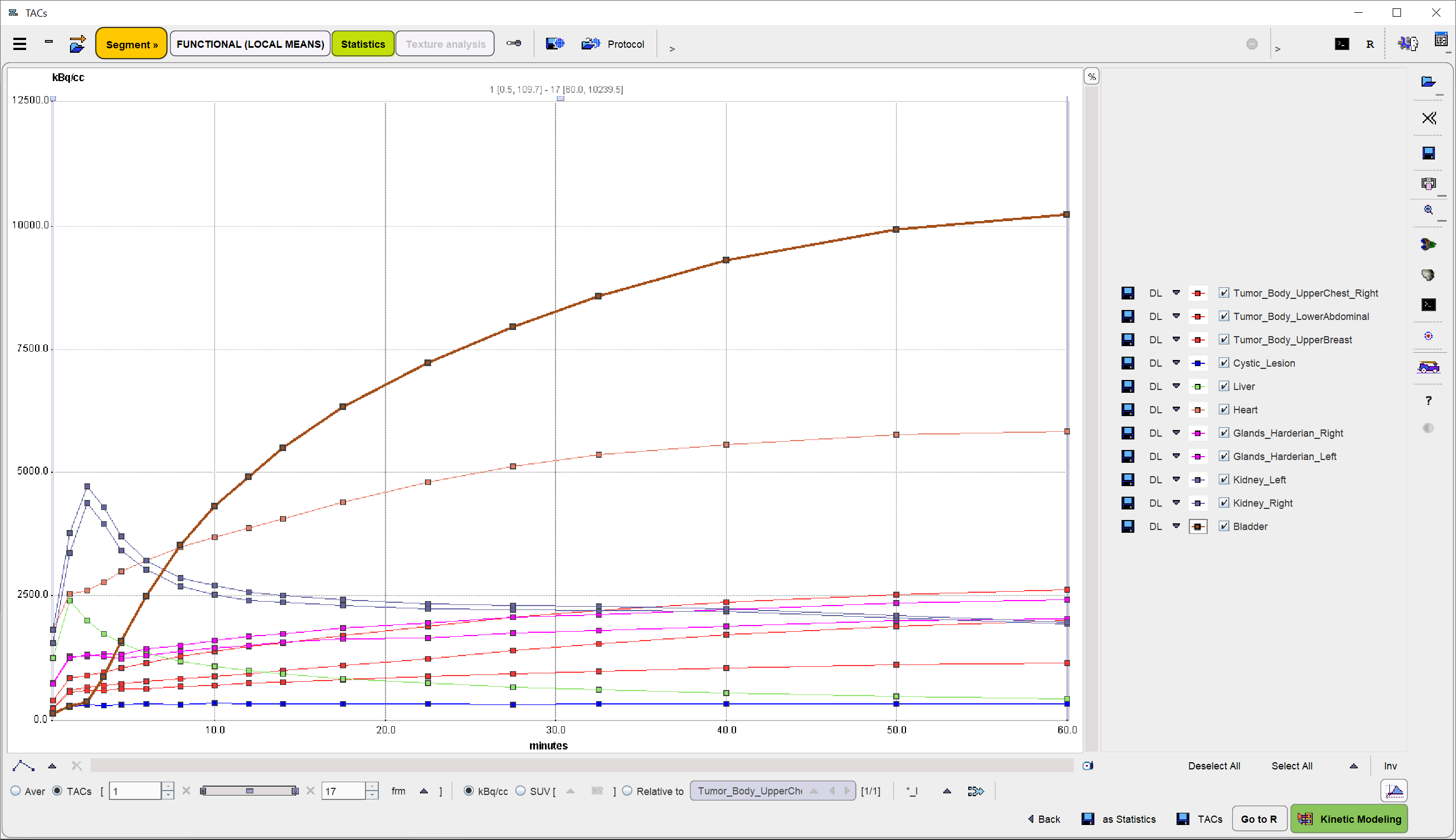Save as Statistics button
Screen dimensions: 1456x840
[1119, 819]
